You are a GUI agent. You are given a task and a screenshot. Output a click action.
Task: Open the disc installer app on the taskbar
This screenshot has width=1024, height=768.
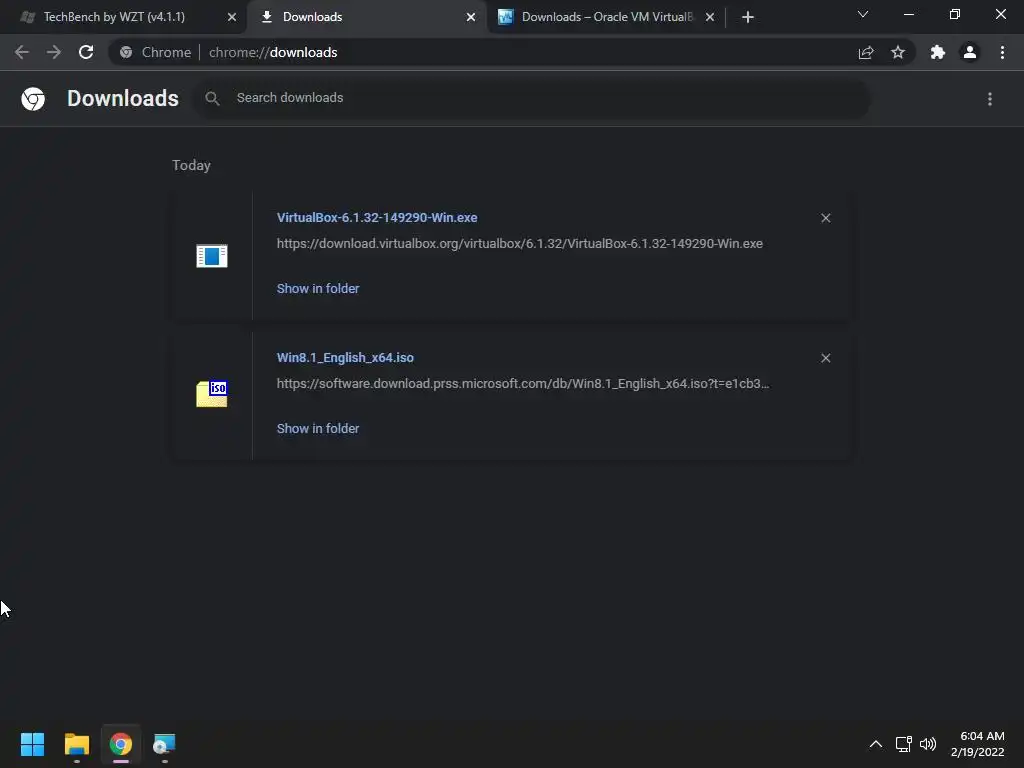point(164,744)
